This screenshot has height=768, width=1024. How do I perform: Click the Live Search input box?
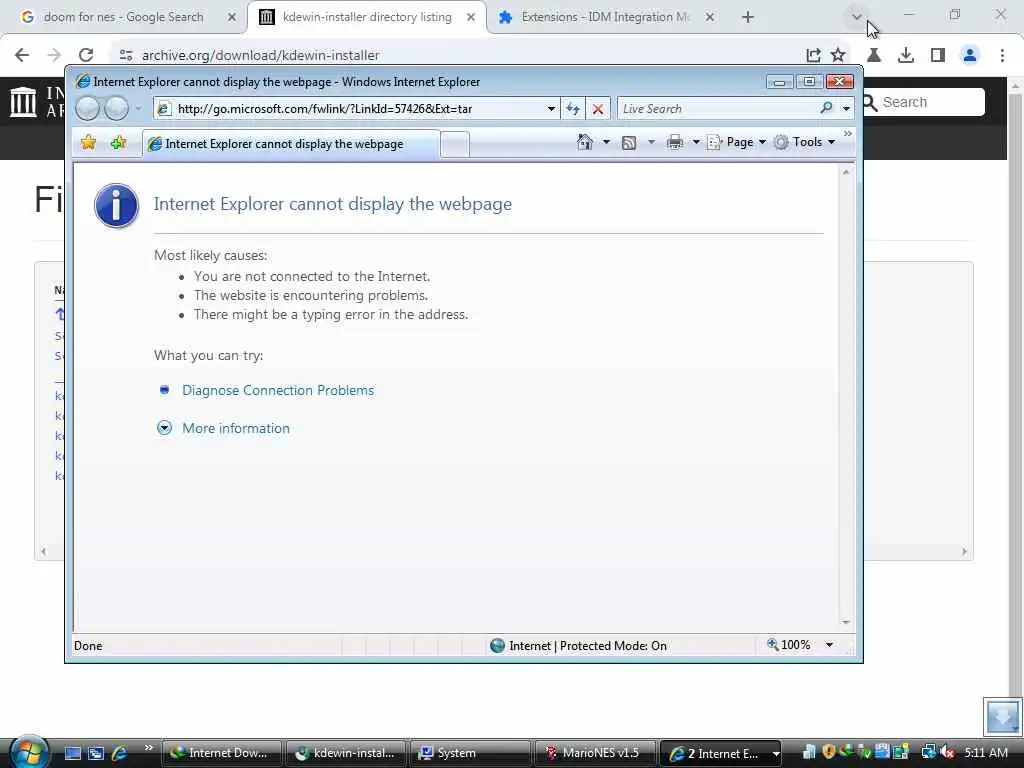(x=717, y=109)
